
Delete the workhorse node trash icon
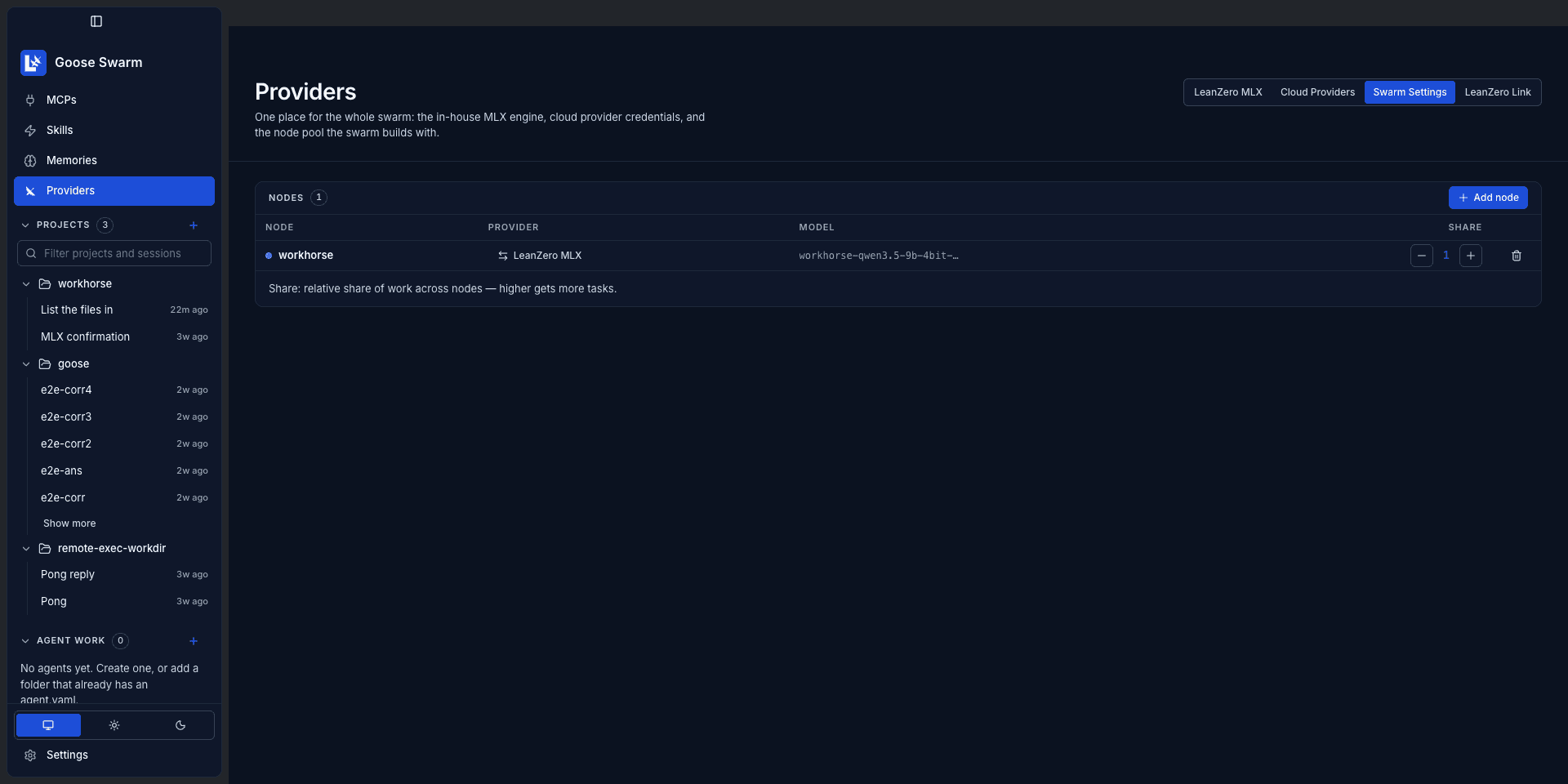click(1517, 256)
